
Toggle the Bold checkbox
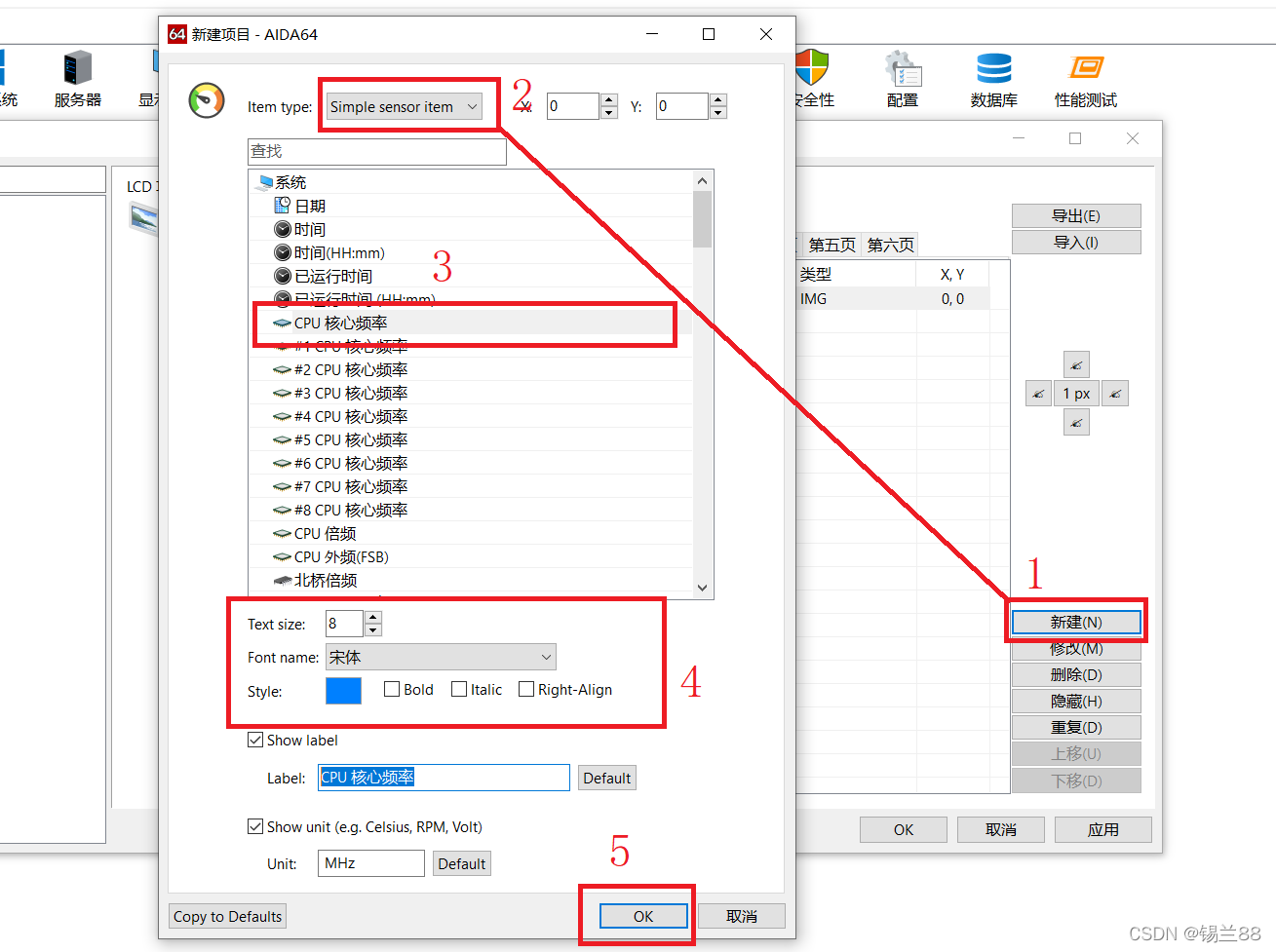(x=392, y=689)
